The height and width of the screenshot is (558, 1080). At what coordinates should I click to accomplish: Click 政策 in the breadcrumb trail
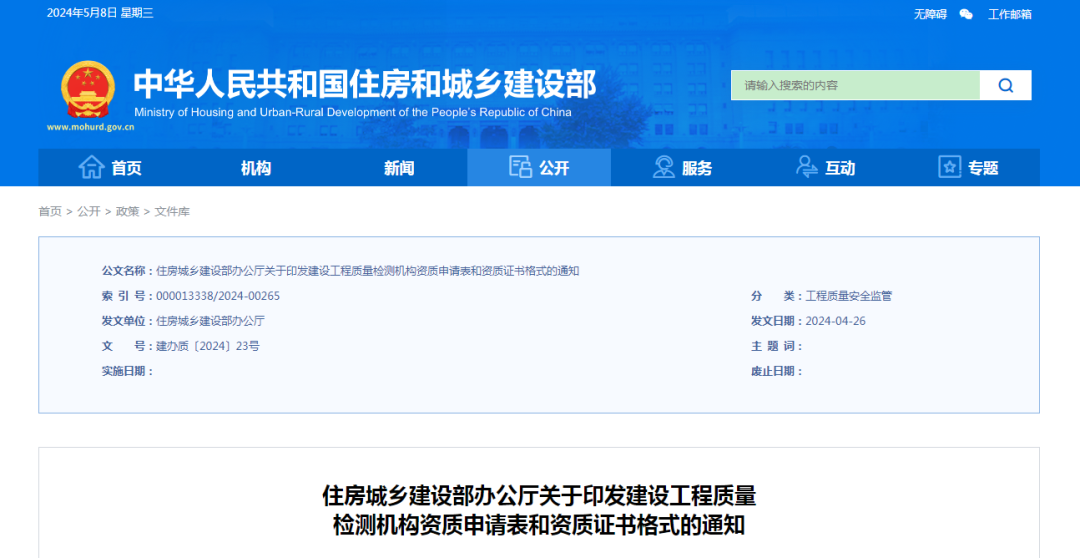click(128, 211)
